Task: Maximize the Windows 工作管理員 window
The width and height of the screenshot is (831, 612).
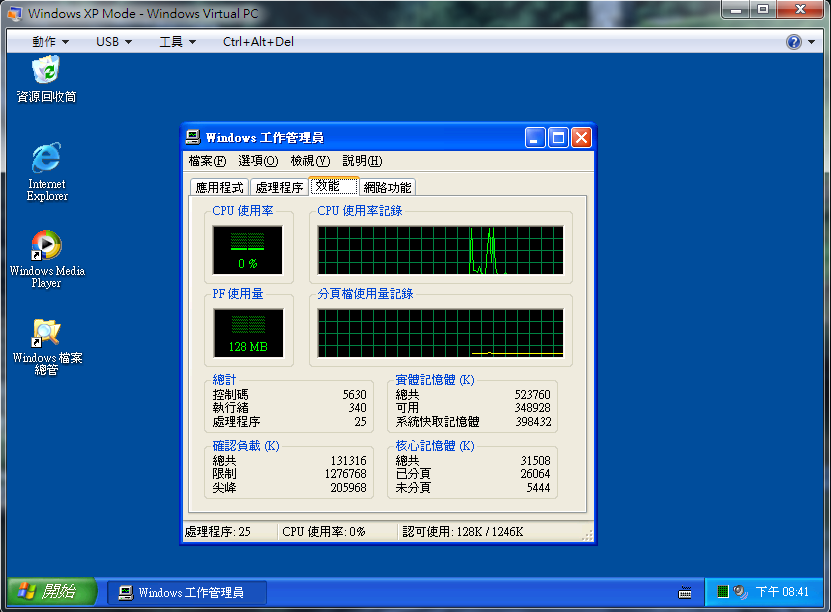Action: coord(558,138)
